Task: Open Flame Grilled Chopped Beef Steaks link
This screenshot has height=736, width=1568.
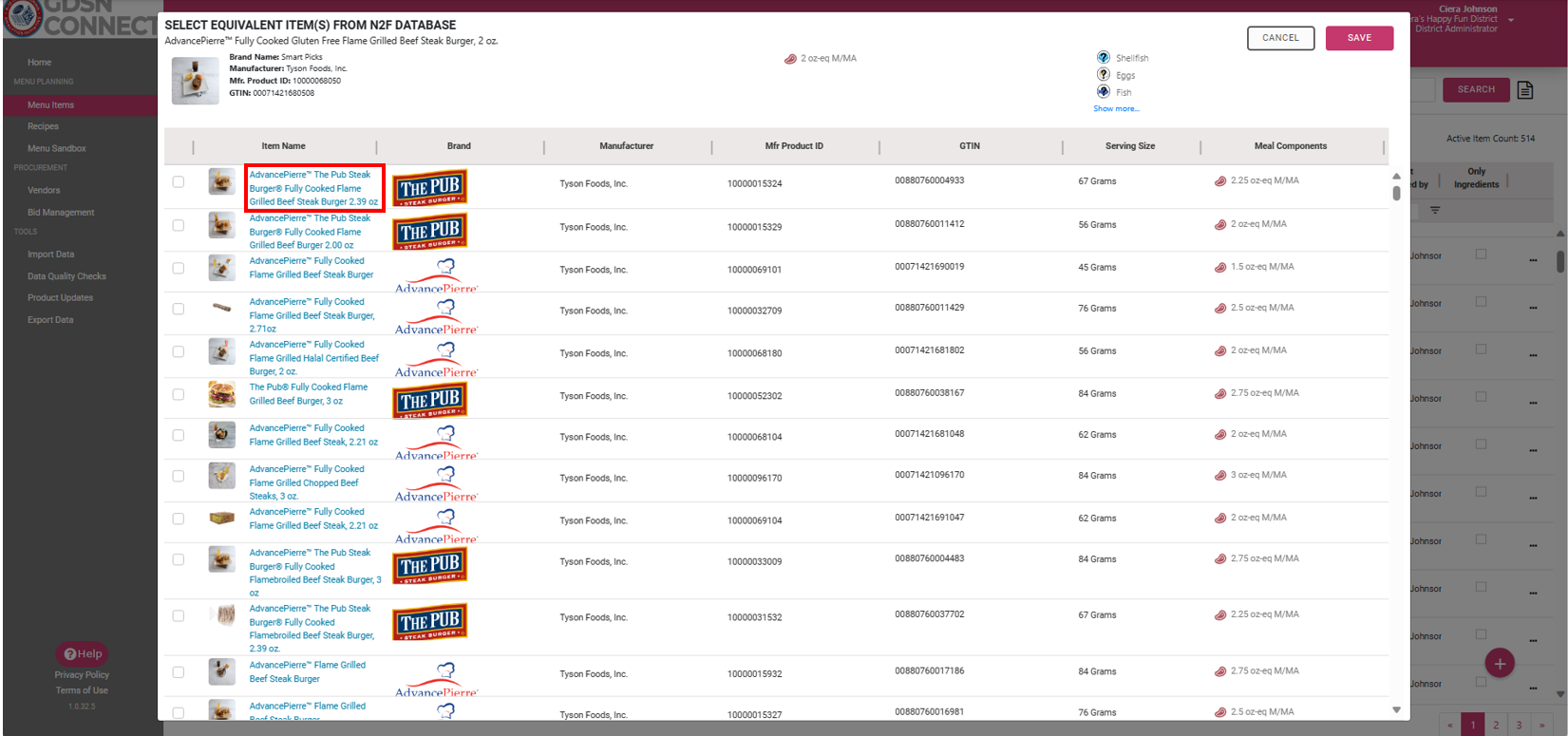Action: (307, 482)
